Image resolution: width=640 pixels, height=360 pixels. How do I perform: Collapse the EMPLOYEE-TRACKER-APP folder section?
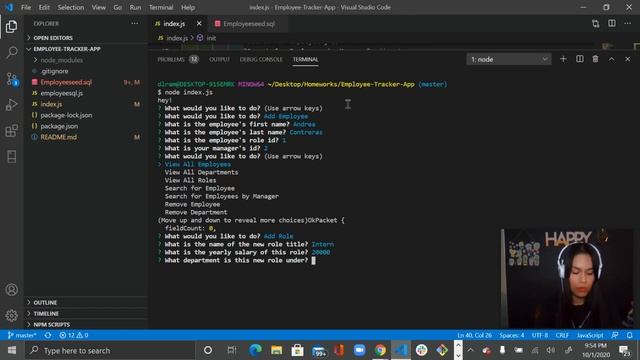click(x=86, y=49)
